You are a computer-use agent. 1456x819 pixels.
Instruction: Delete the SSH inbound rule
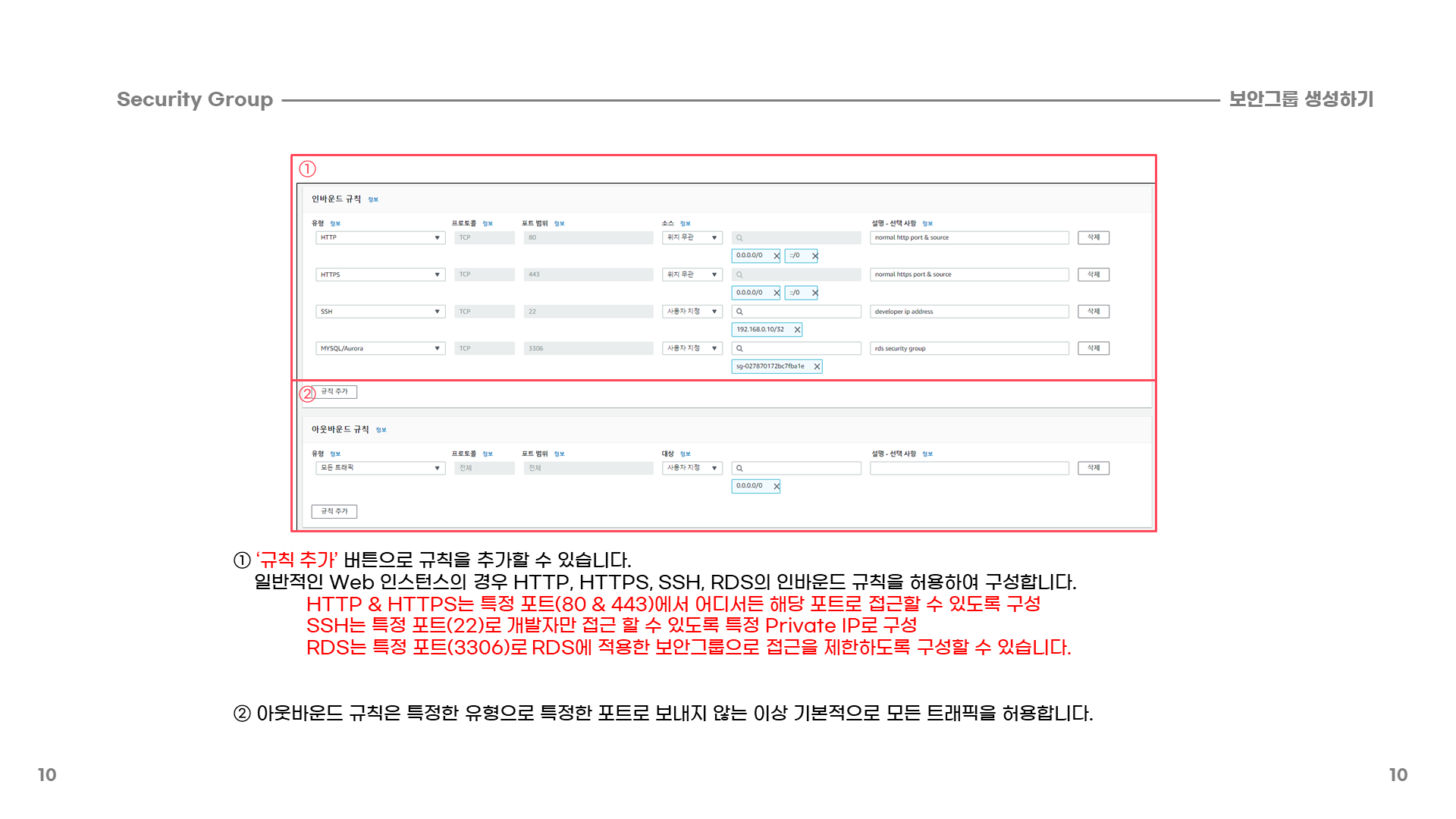[1094, 312]
